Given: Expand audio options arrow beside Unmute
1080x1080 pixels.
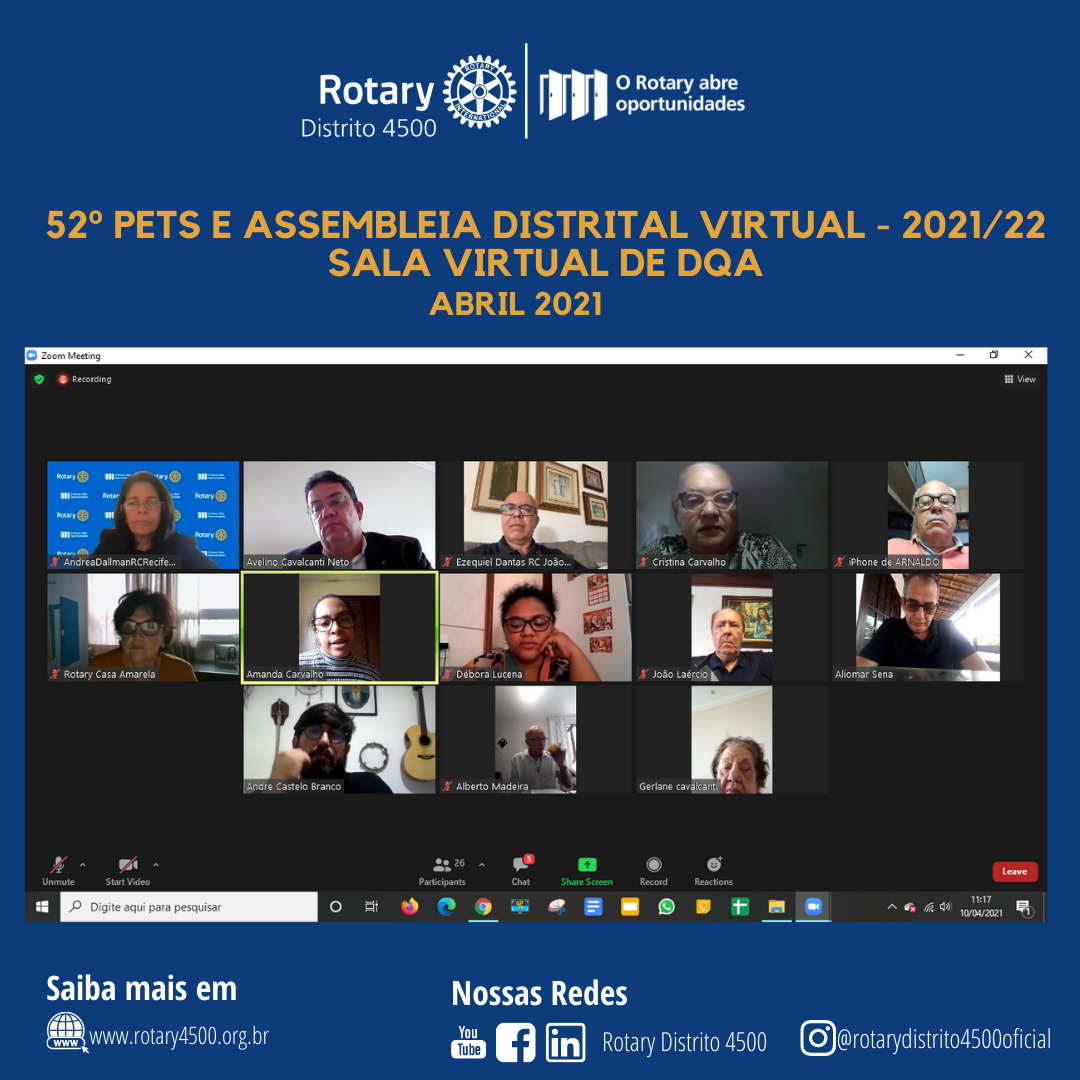Looking at the screenshot, I should (x=82, y=865).
